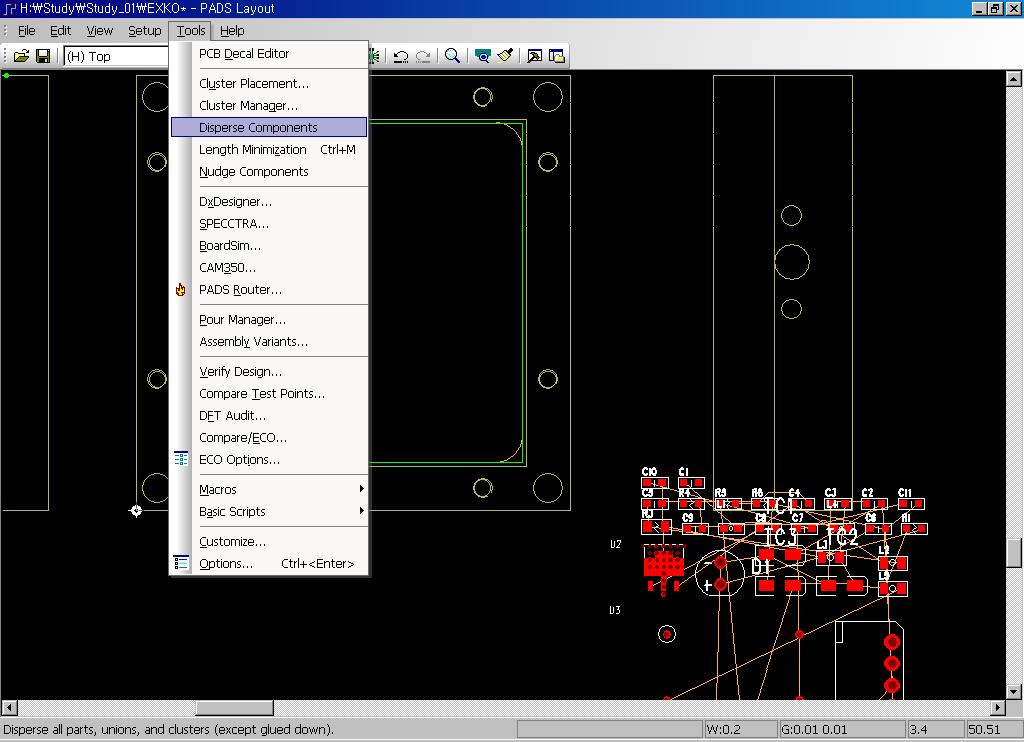Select the Zoom magnifier tool
This screenshot has width=1024, height=742.
[452, 56]
